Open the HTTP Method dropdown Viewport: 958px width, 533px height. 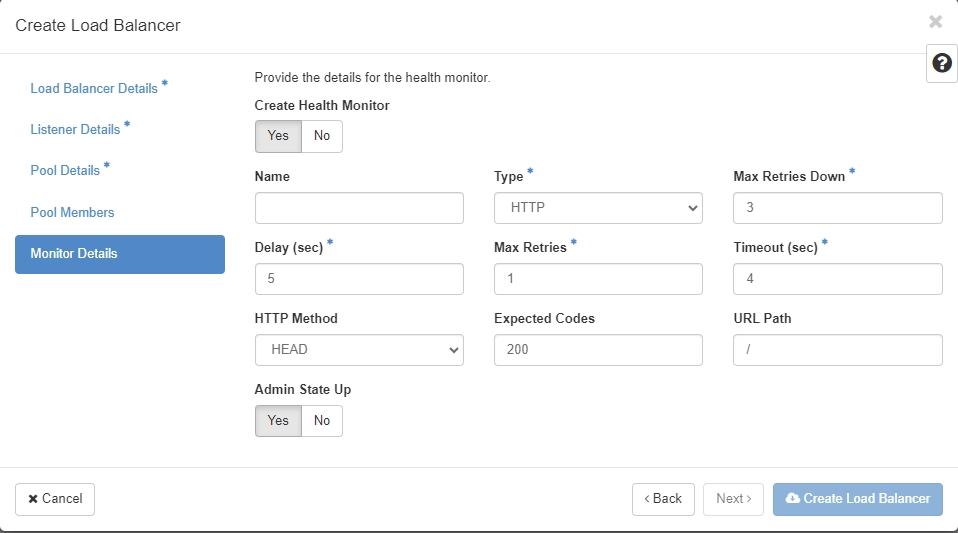pos(359,350)
